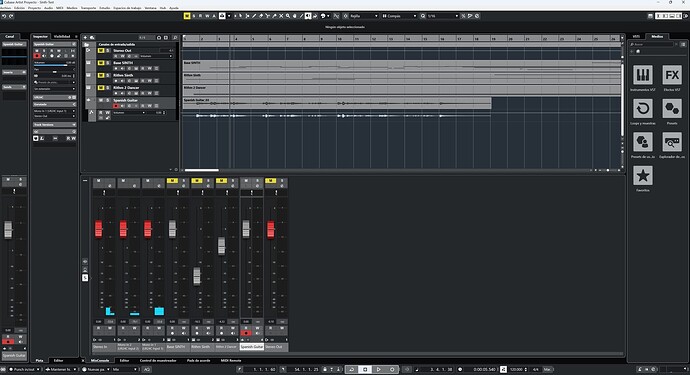Select the Erase tool
Image resolution: width=690 pixels, height=375 pixels.
pyautogui.click(x=261, y=16)
